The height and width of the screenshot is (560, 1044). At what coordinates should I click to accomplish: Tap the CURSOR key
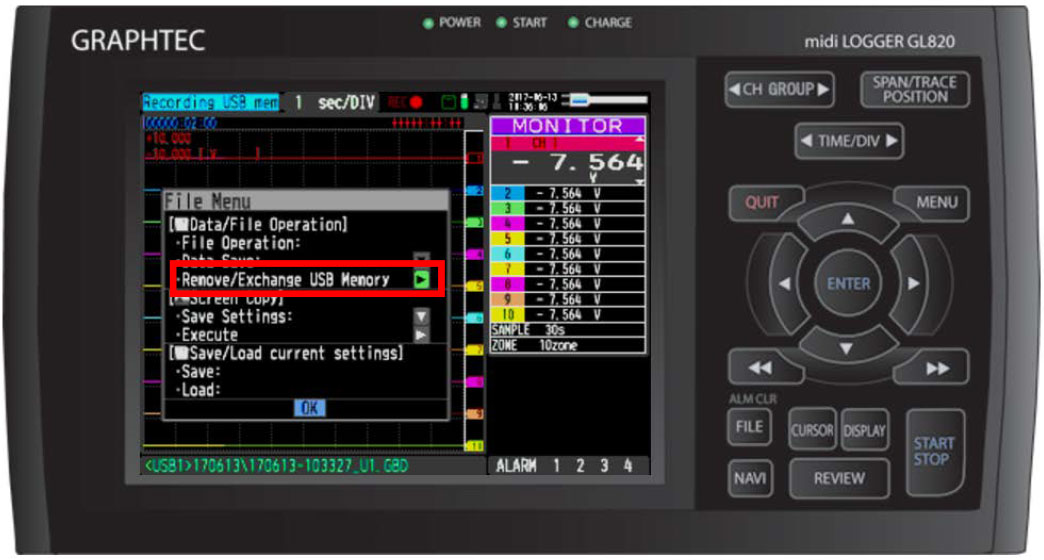(812, 430)
